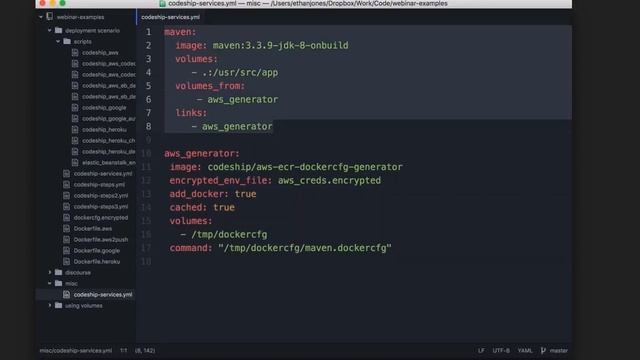
Task: Click the git branch icon beside master
Action: pos(543,350)
